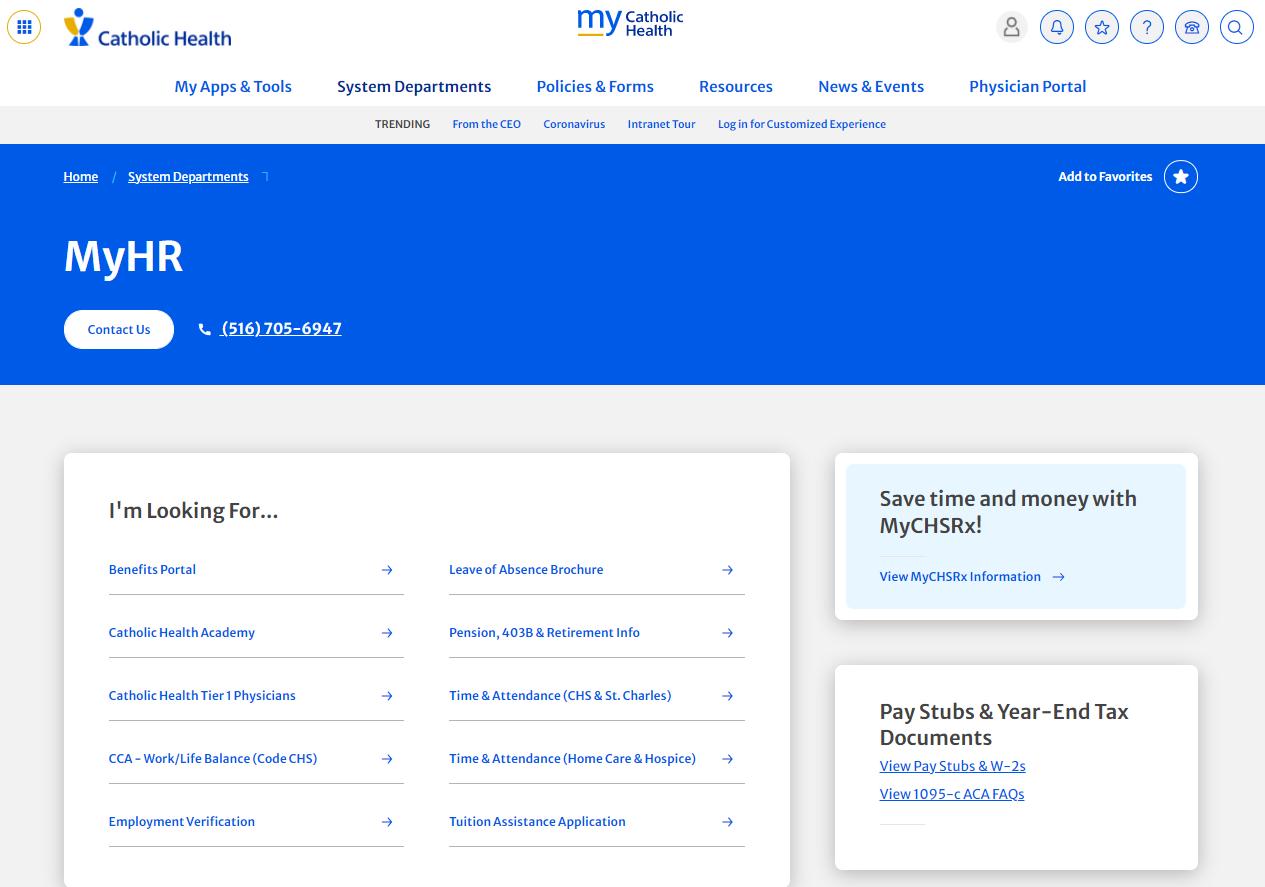Open News & Events menu
1265x887 pixels.
pos(871,87)
